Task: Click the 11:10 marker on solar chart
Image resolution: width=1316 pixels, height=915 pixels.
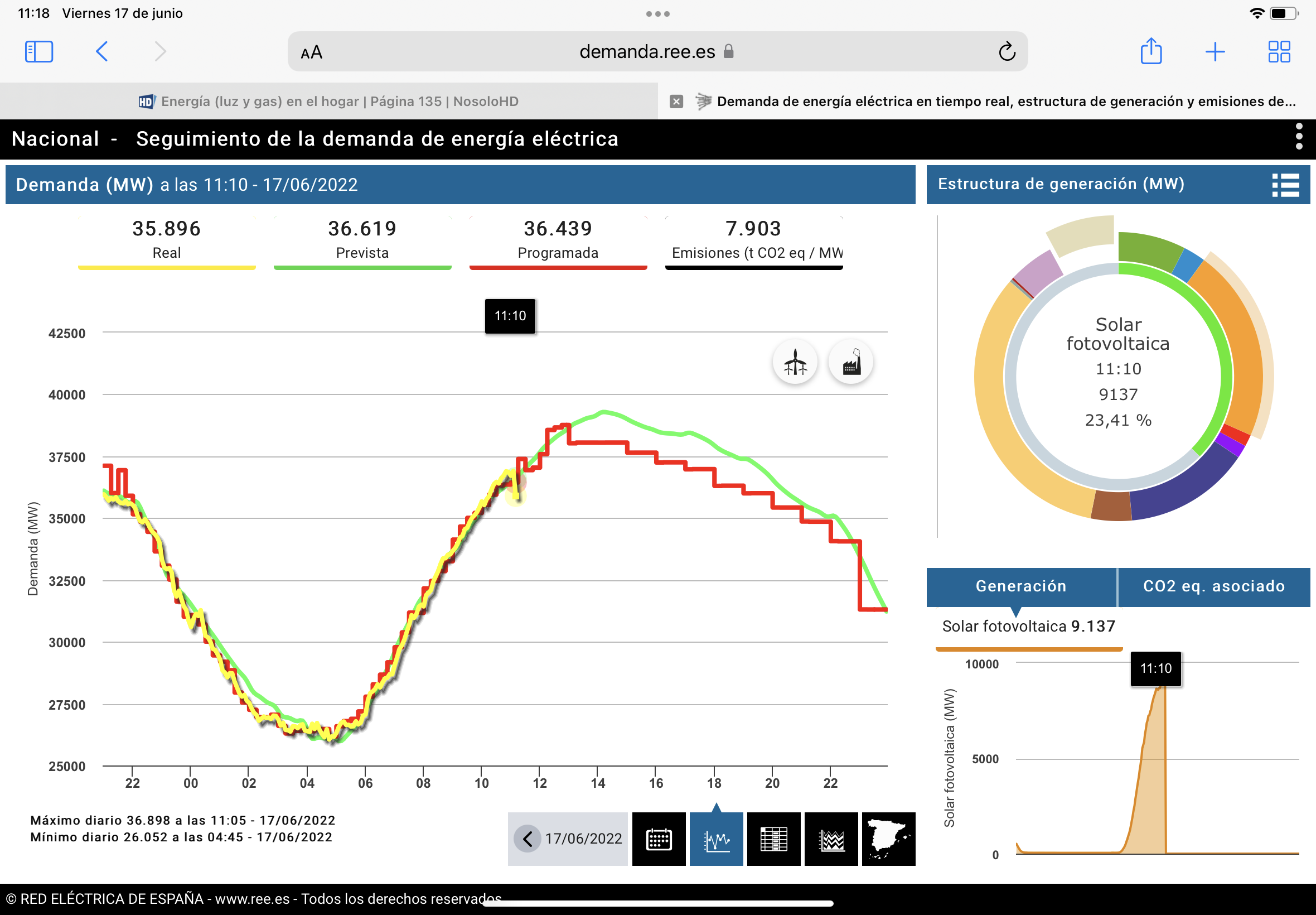Action: point(1155,668)
